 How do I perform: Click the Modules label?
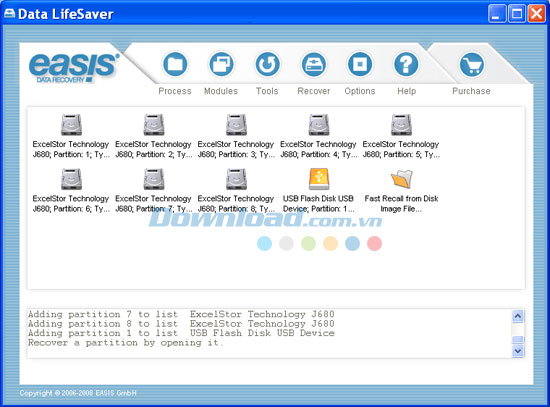tap(221, 91)
